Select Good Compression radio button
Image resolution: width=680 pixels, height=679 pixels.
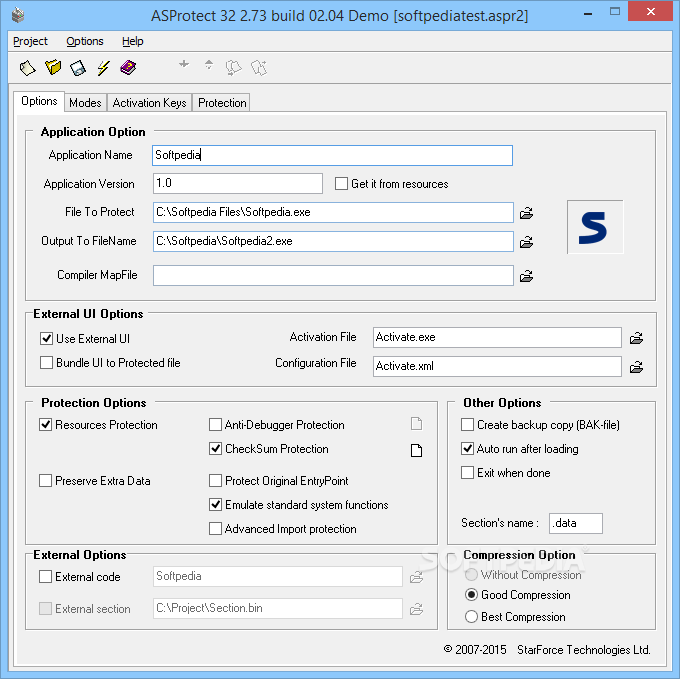click(471, 594)
